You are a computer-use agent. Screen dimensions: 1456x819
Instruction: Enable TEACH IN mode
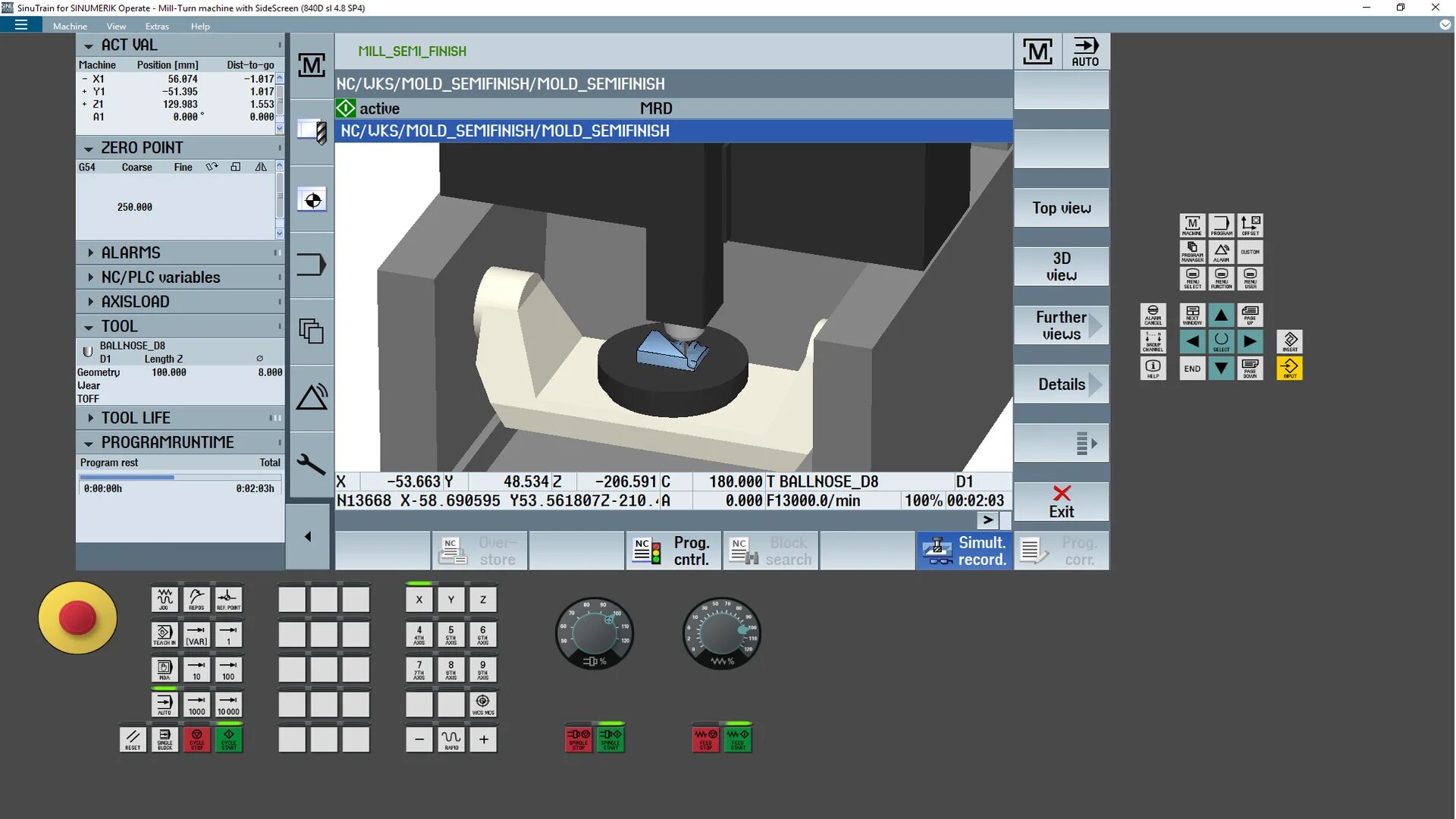[x=165, y=634]
